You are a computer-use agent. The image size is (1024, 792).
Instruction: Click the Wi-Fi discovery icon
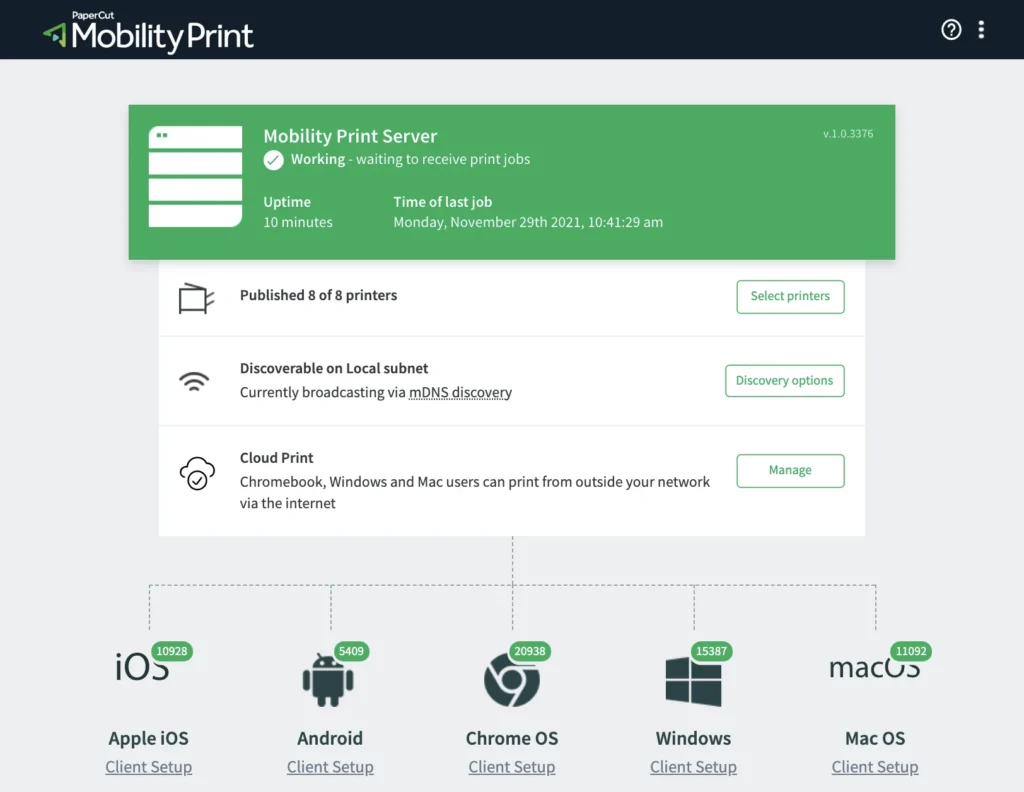[x=194, y=381]
